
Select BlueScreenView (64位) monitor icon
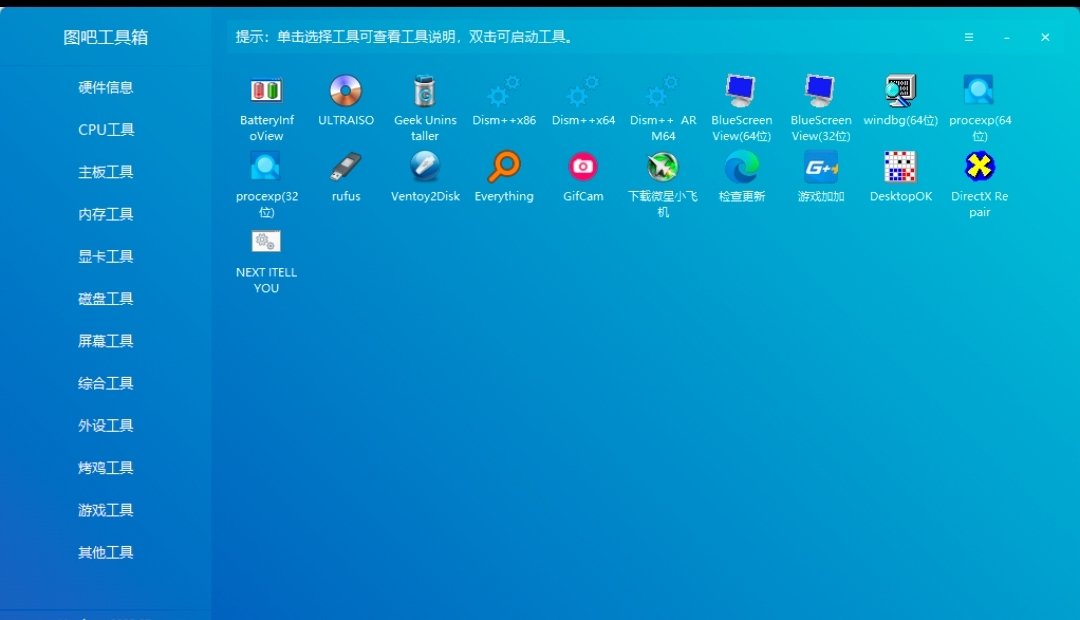[x=741, y=90]
